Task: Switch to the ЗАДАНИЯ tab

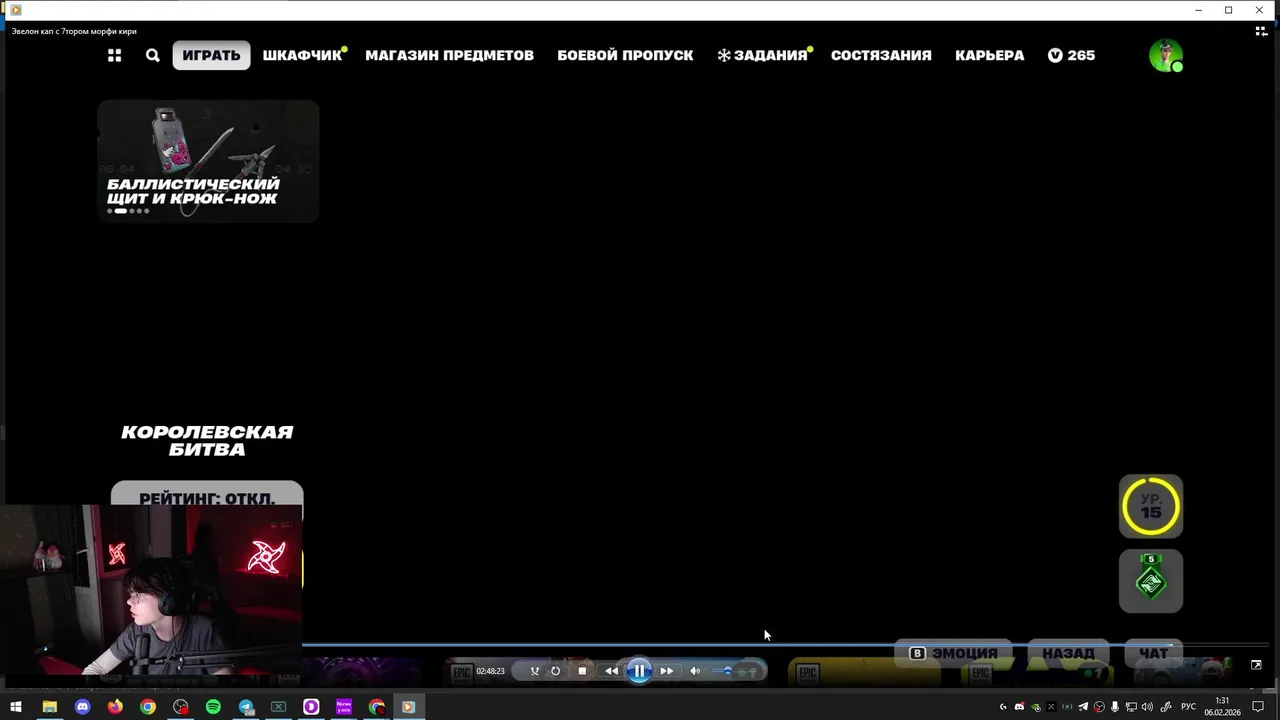Action: [x=763, y=55]
